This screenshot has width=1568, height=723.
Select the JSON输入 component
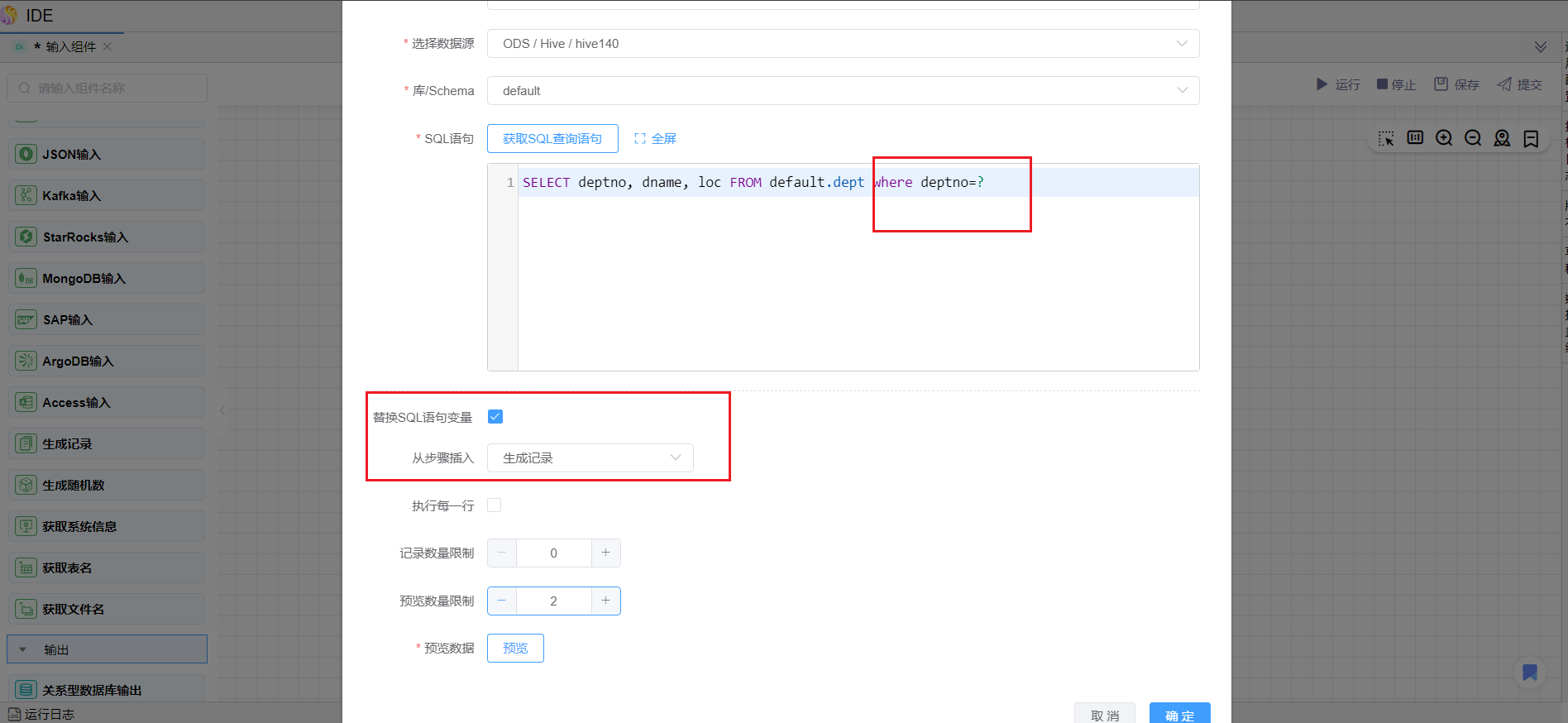[x=107, y=154]
